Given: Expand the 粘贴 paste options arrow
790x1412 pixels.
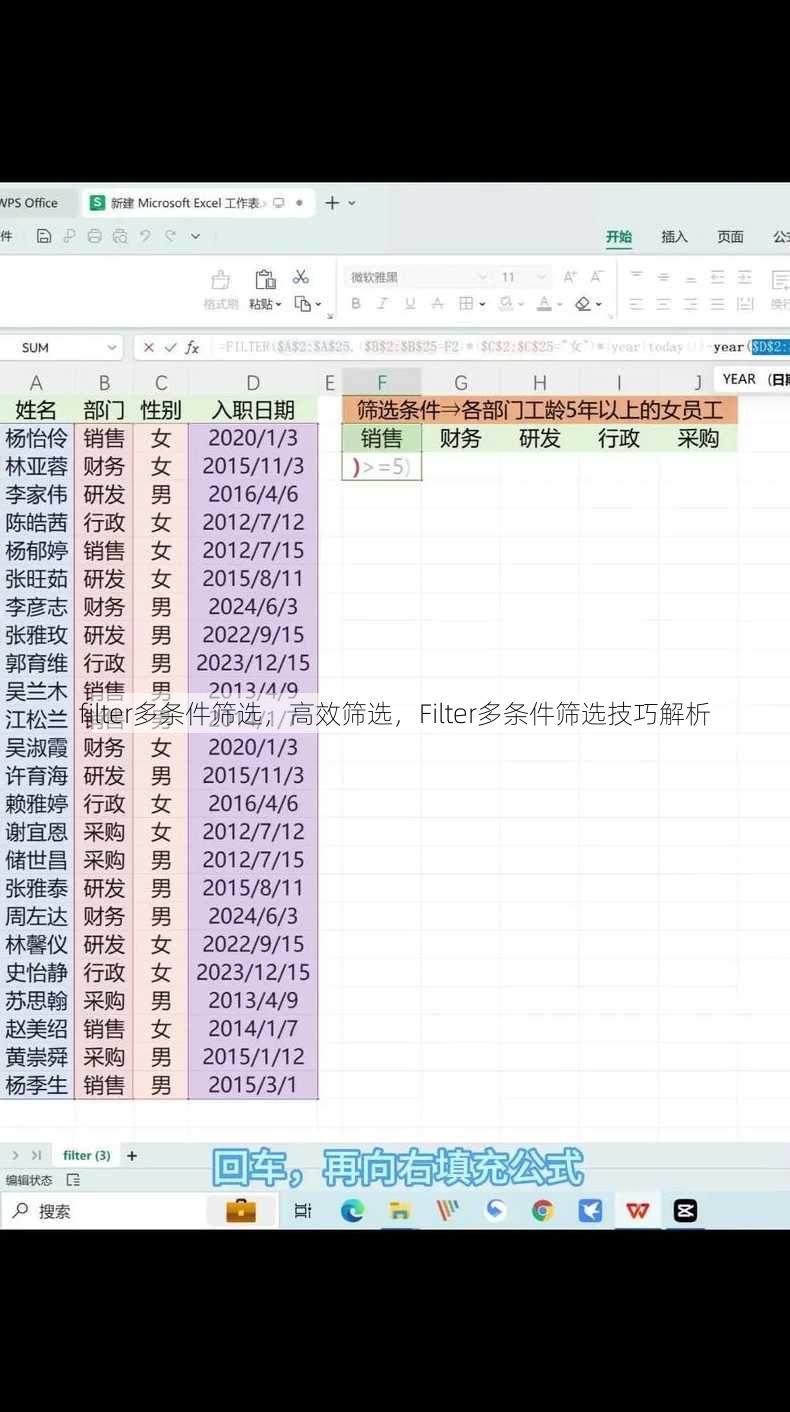Looking at the screenshot, I should 279,304.
